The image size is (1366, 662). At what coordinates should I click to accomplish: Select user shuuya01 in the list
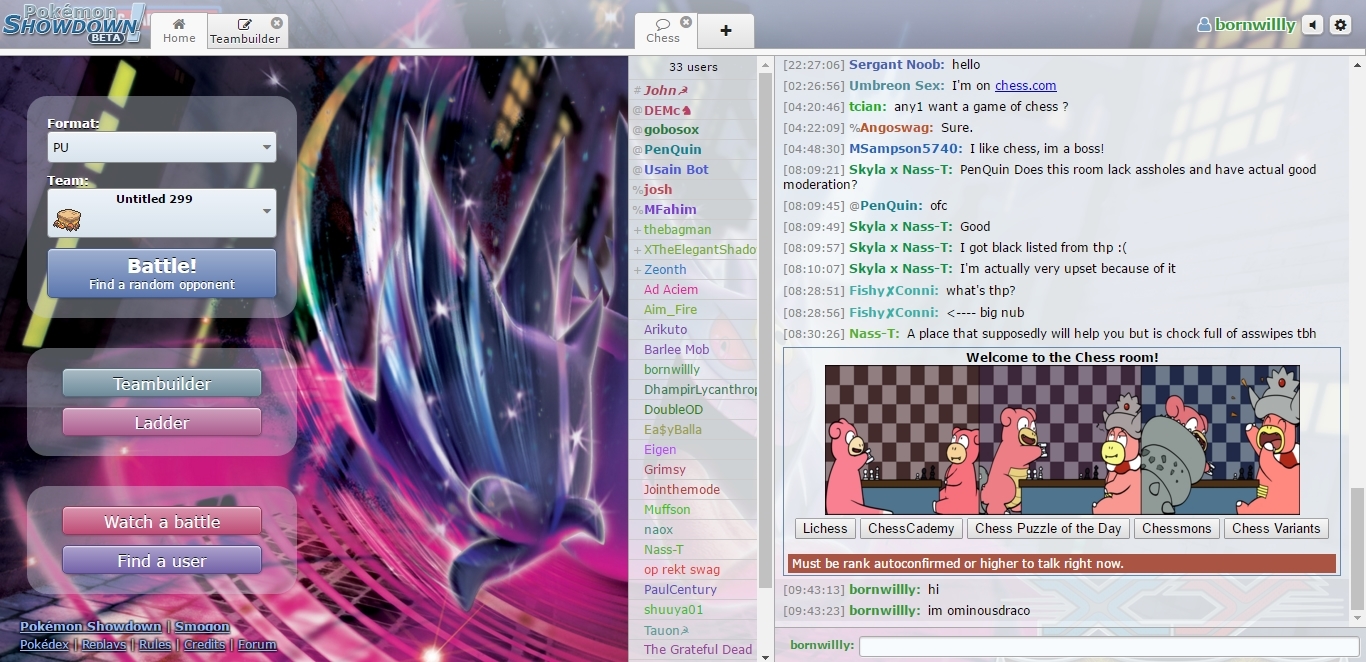pyautogui.click(x=693, y=610)
